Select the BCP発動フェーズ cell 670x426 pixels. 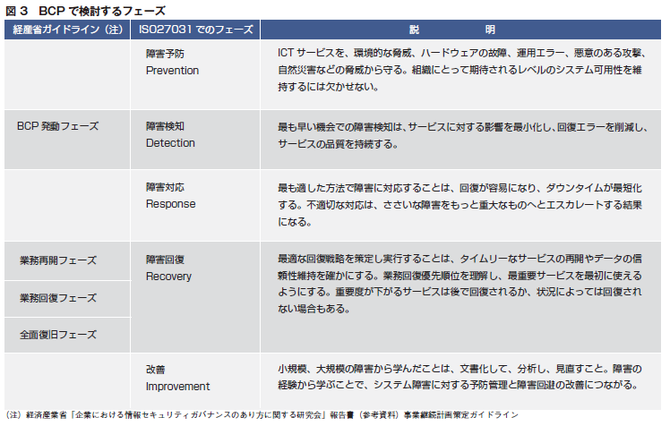coord(58,127)
